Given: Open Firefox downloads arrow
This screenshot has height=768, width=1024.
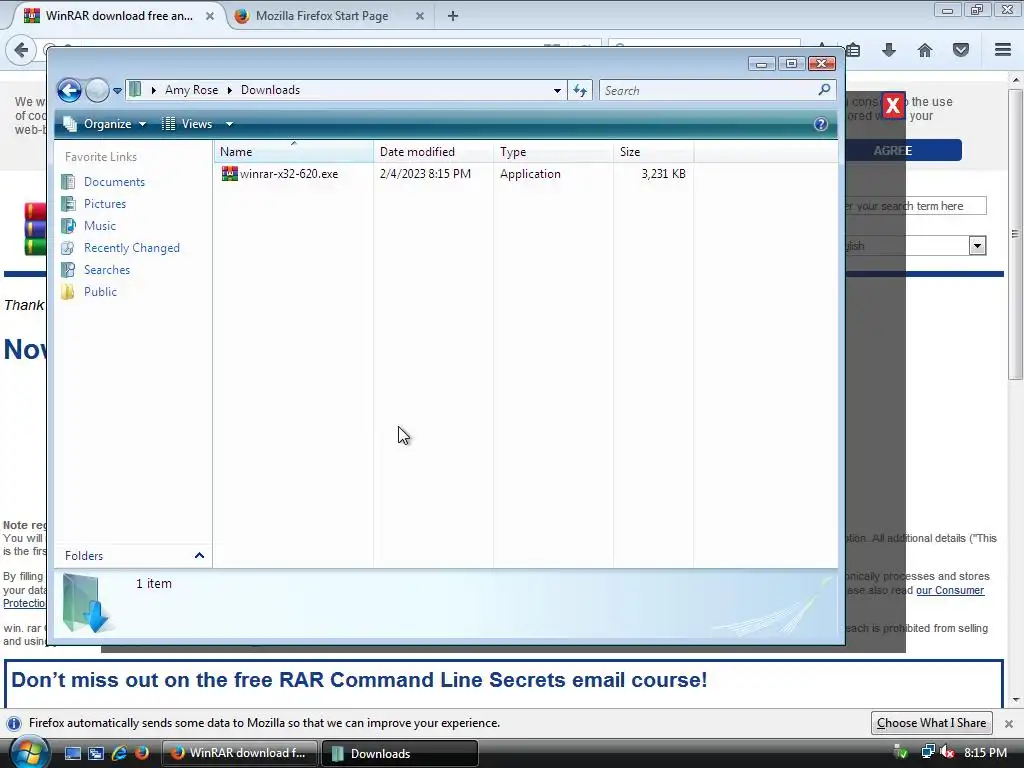Looking at the screenshot, I should click(889, 50).
